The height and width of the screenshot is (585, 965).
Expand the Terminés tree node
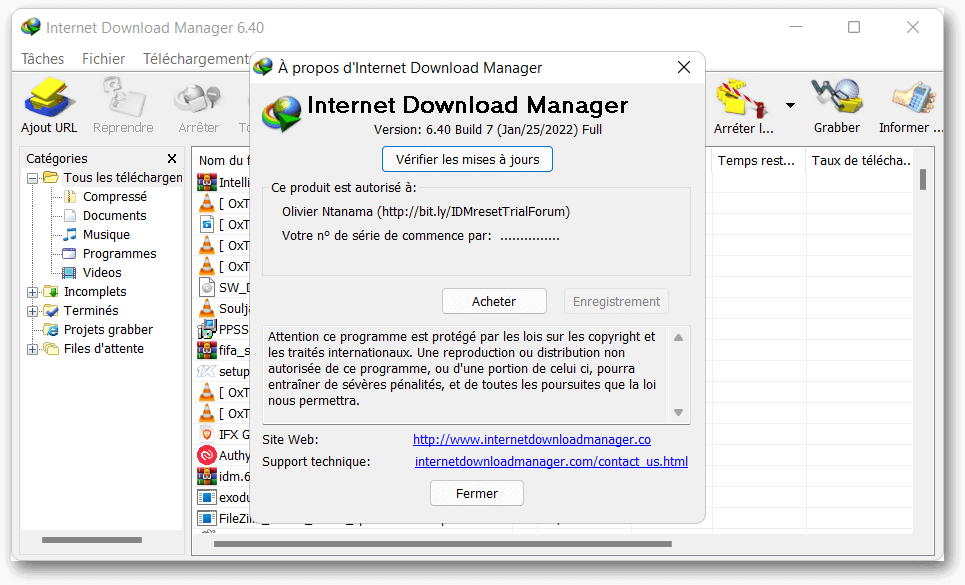coord(33,311)
